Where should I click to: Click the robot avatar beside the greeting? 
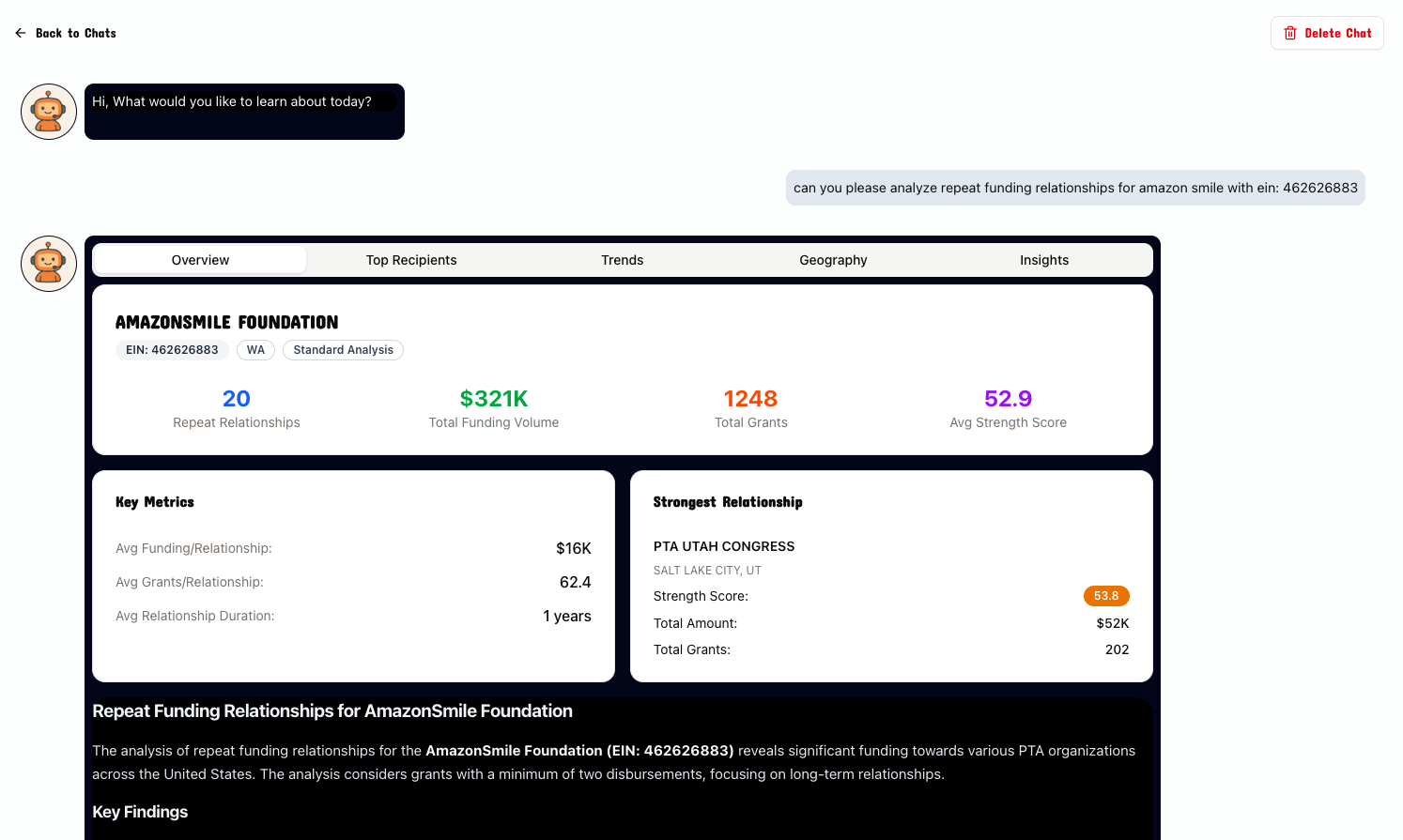(49, 112)
